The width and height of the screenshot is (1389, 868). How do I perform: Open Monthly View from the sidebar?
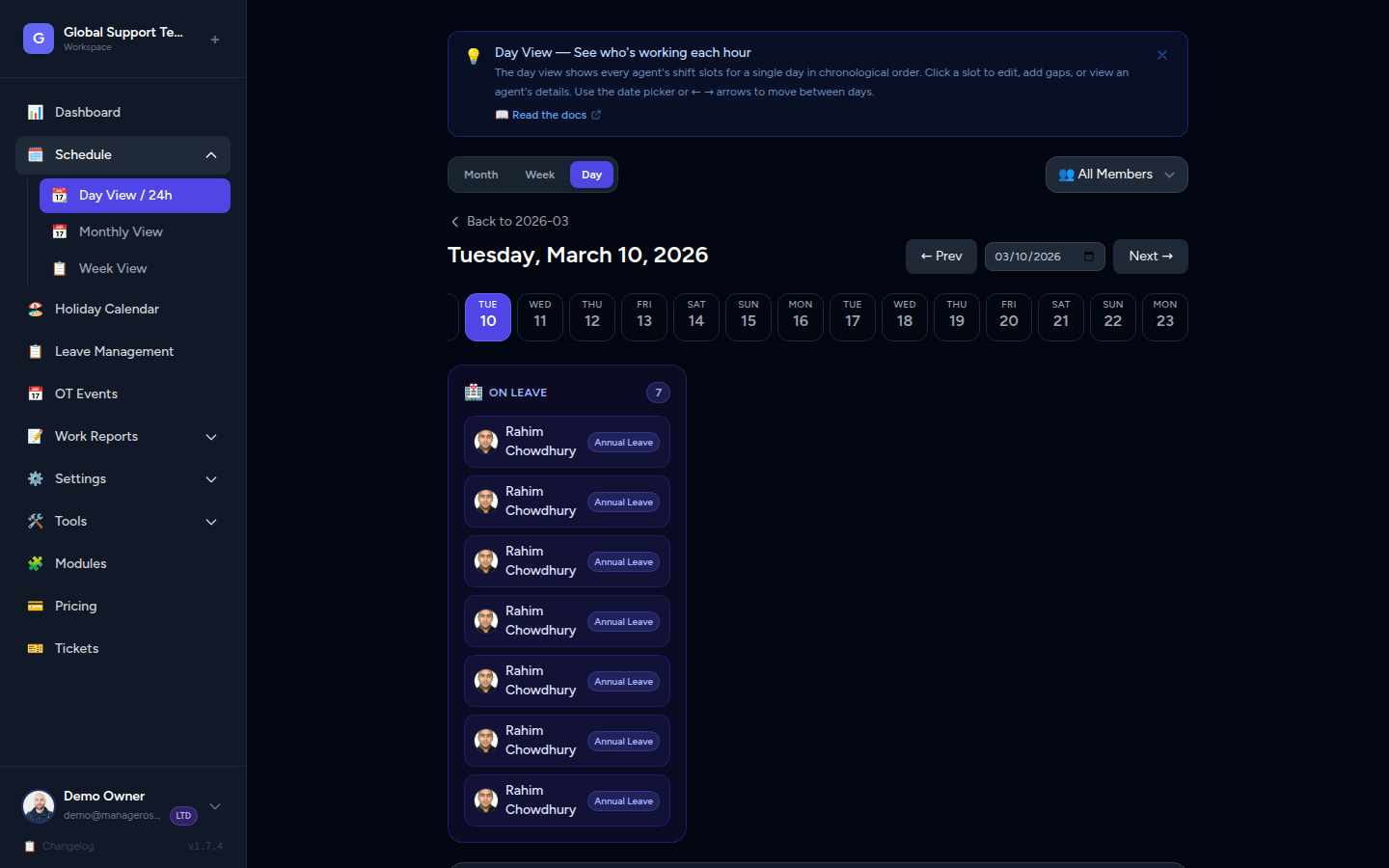tap(121, 231)
